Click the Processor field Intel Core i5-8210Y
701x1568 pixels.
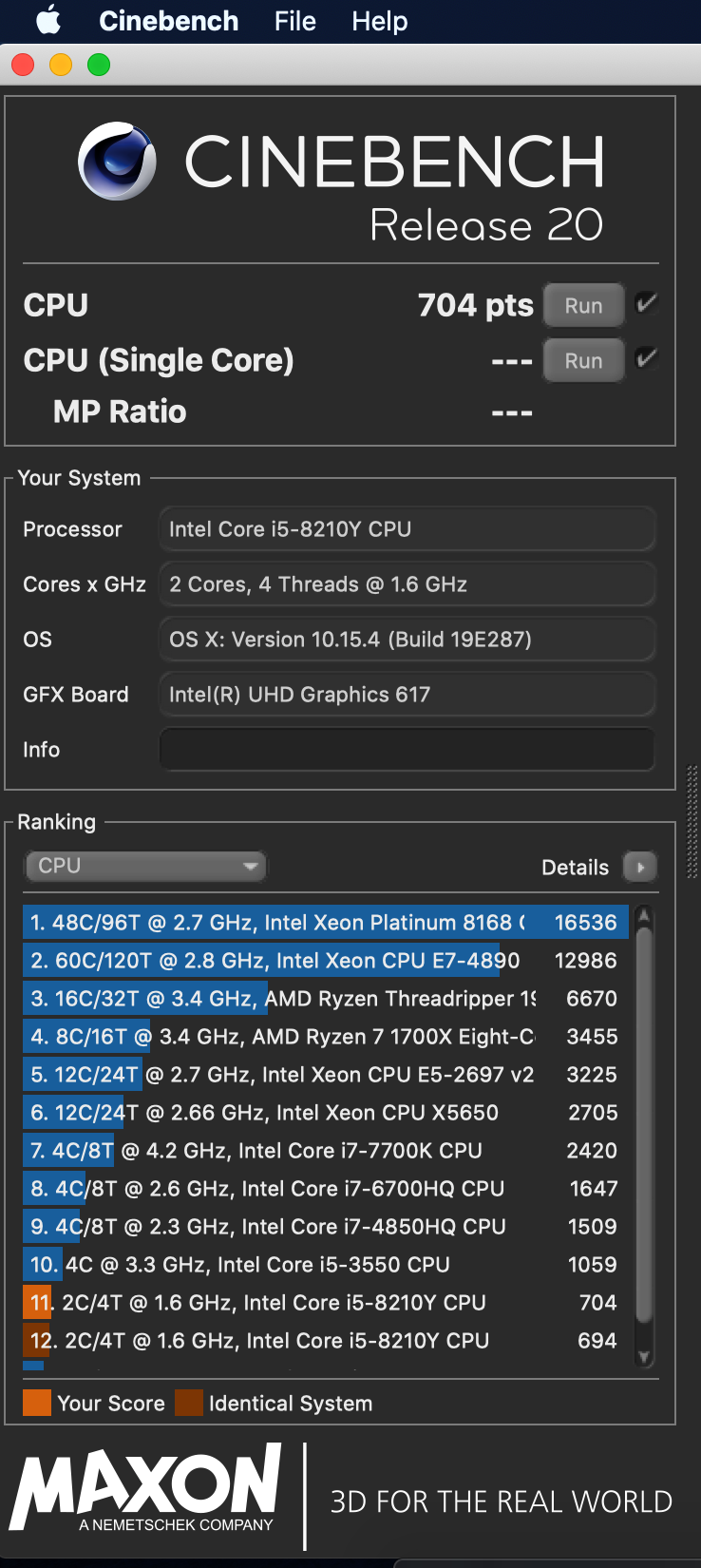pyautogui.click(x=407, y=529)
